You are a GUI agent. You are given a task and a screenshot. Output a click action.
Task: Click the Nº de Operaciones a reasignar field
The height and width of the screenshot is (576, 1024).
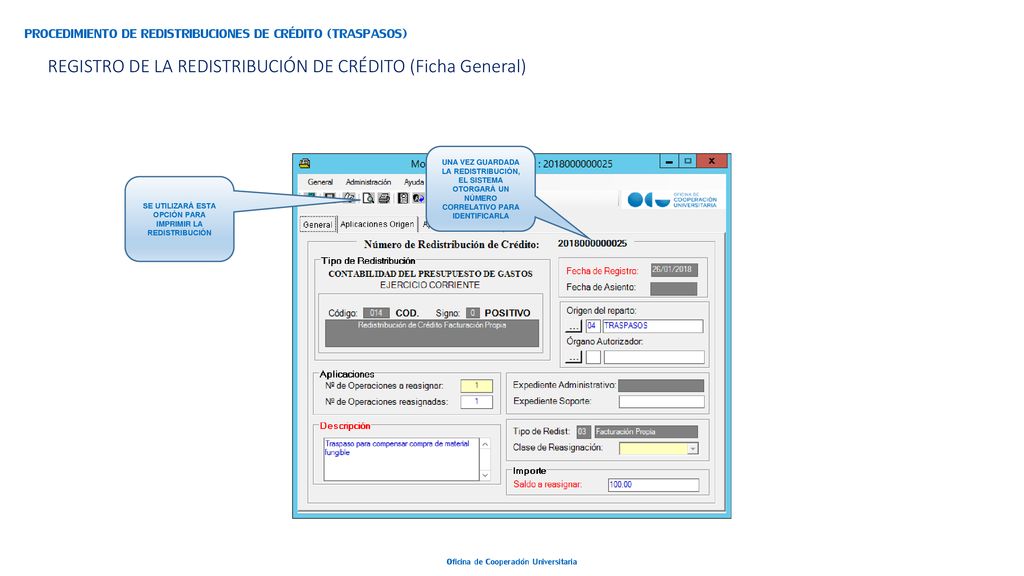476,386
